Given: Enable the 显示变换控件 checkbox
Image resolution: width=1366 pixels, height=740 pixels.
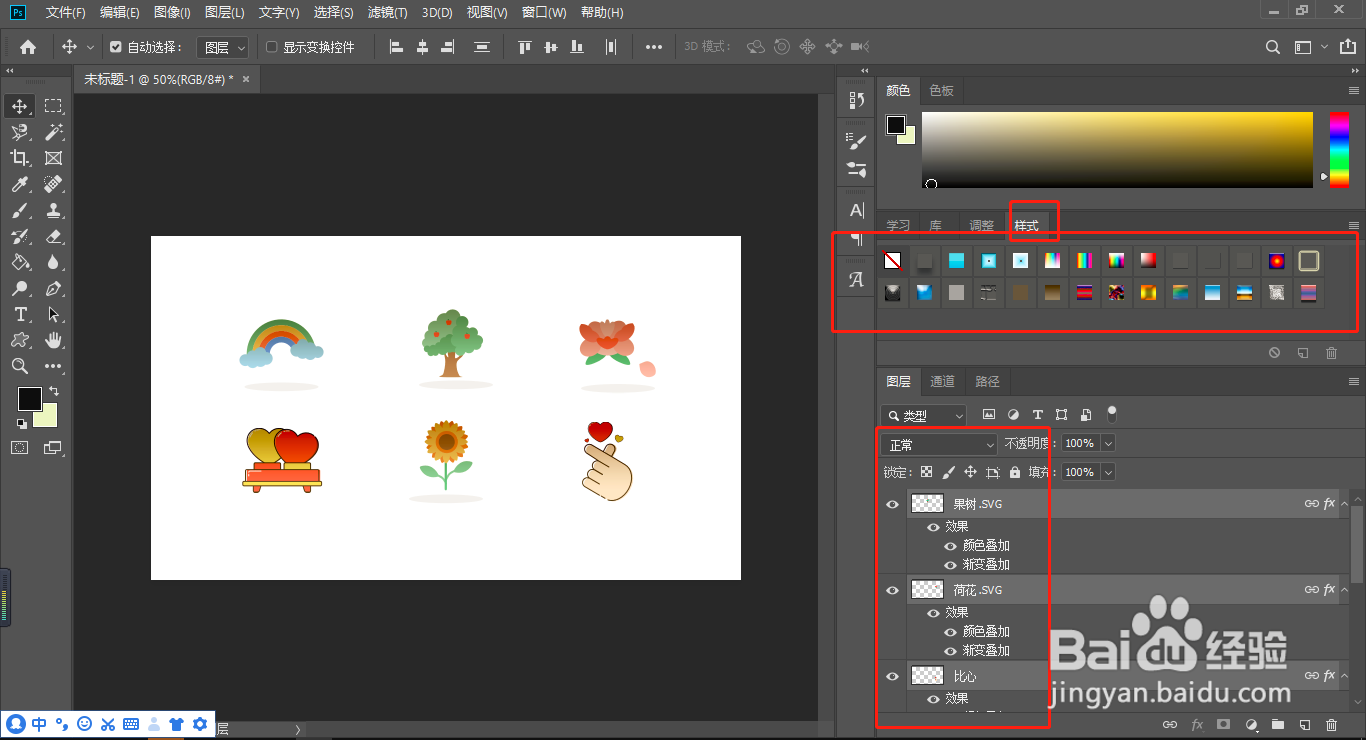Looking at the screenshot, I should click(x=272, y=47).
